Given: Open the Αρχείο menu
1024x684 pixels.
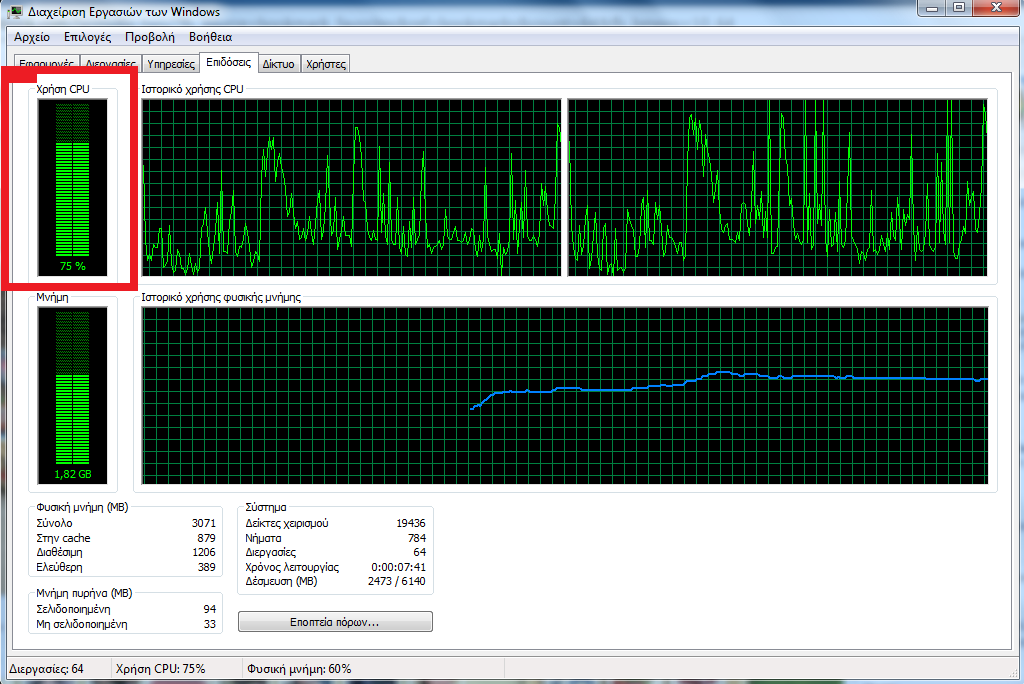Looking at the screenshot, I should coord(32,37).
